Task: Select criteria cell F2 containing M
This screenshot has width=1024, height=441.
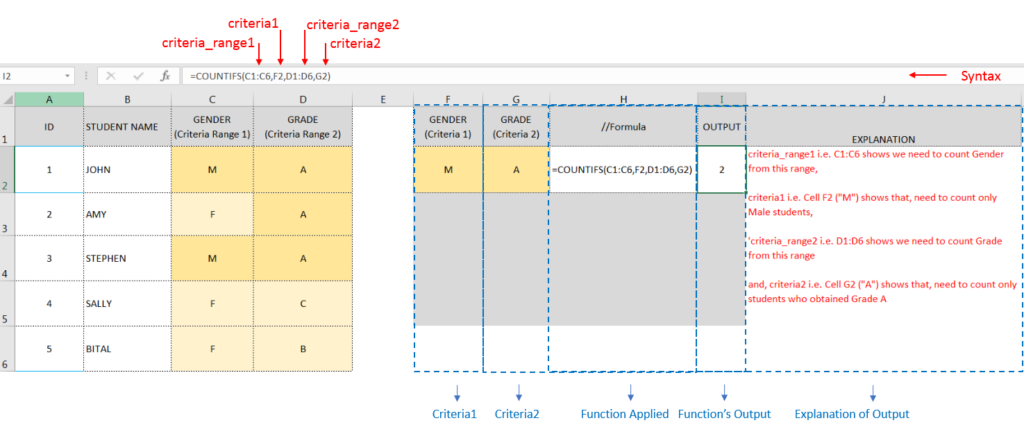Action: (448, 170)
